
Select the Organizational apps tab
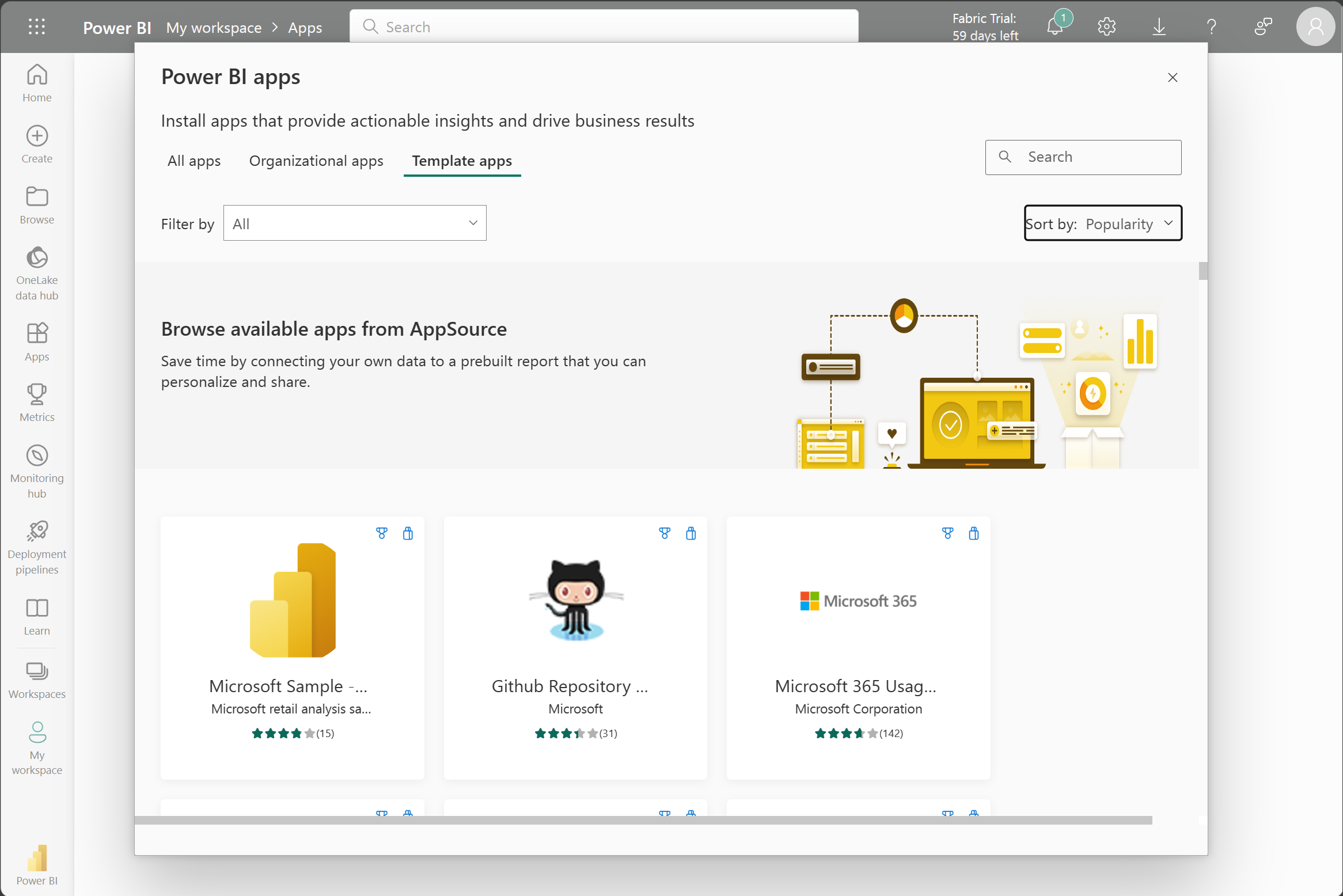click(x=316, y=160)
